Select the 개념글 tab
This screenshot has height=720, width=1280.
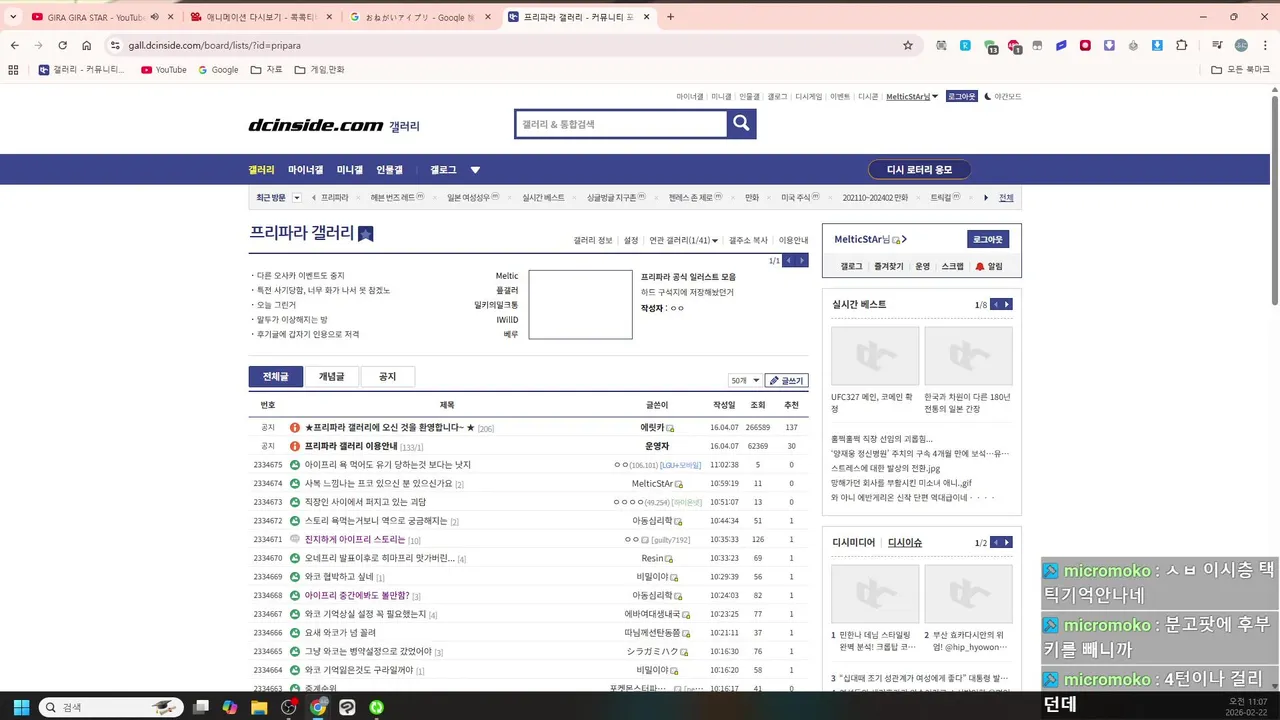pyautogui.click(x=332, y=377)
